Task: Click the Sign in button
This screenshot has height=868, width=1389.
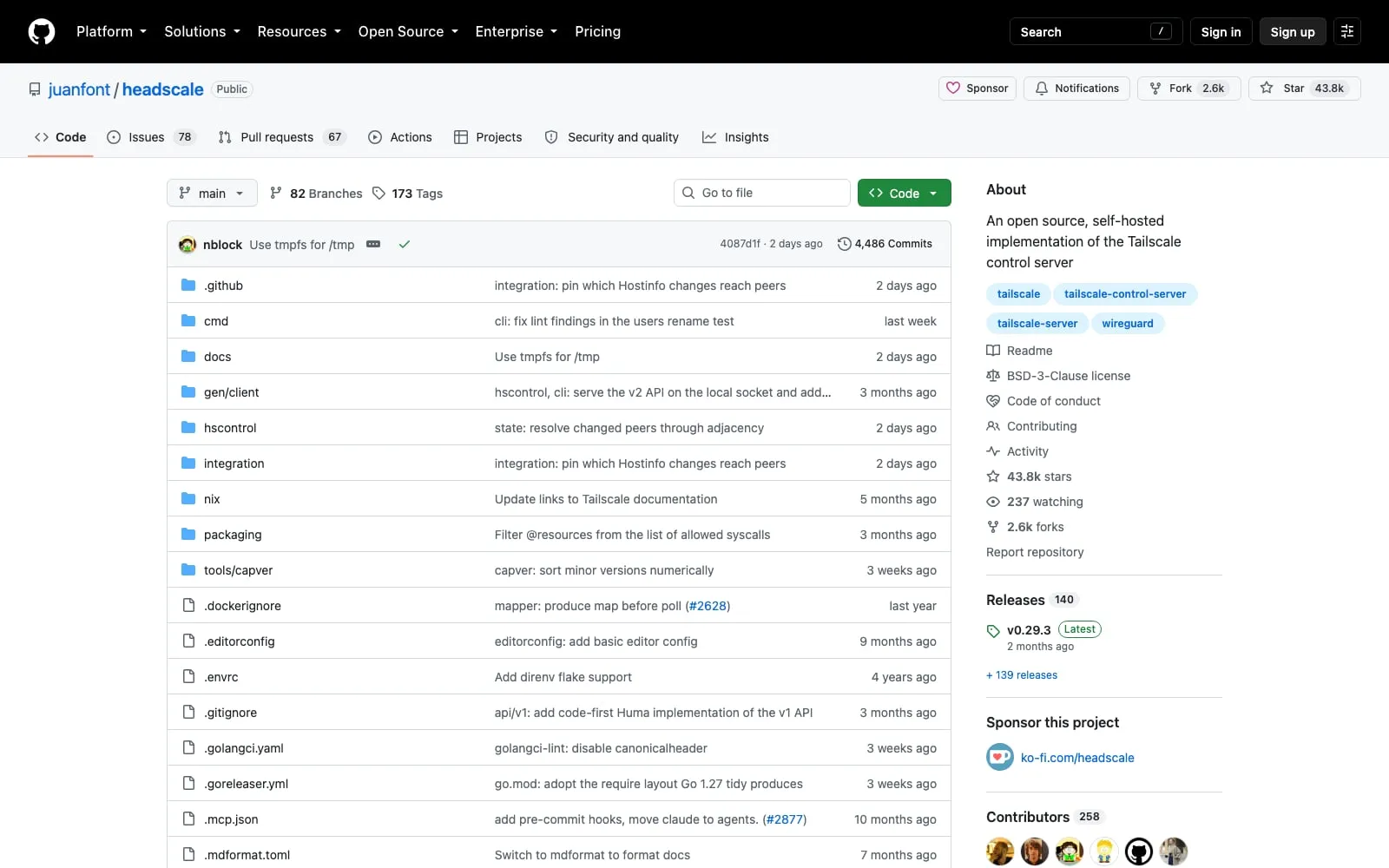Action: [1221, 31]
